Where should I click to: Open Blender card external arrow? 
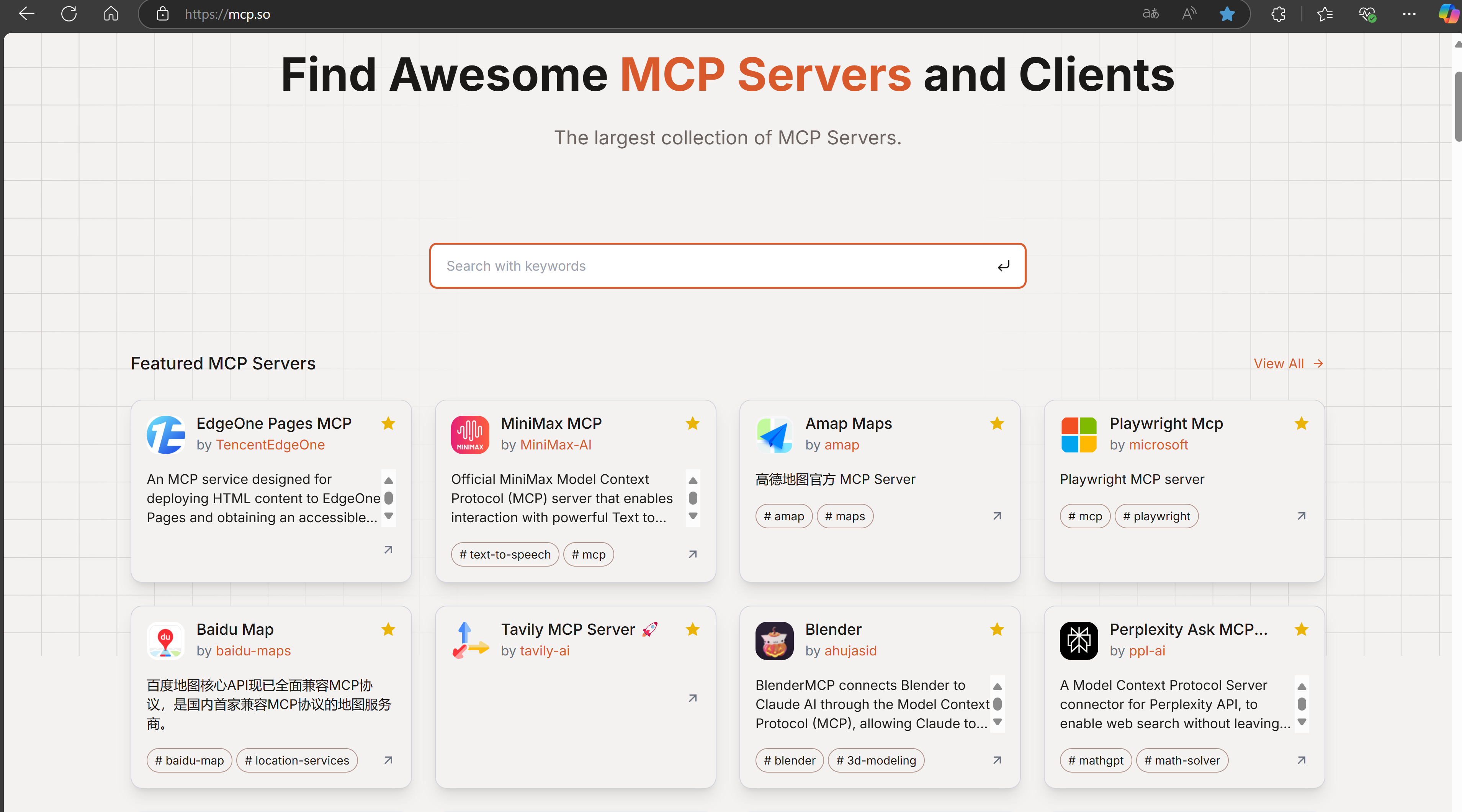point(997,760)
